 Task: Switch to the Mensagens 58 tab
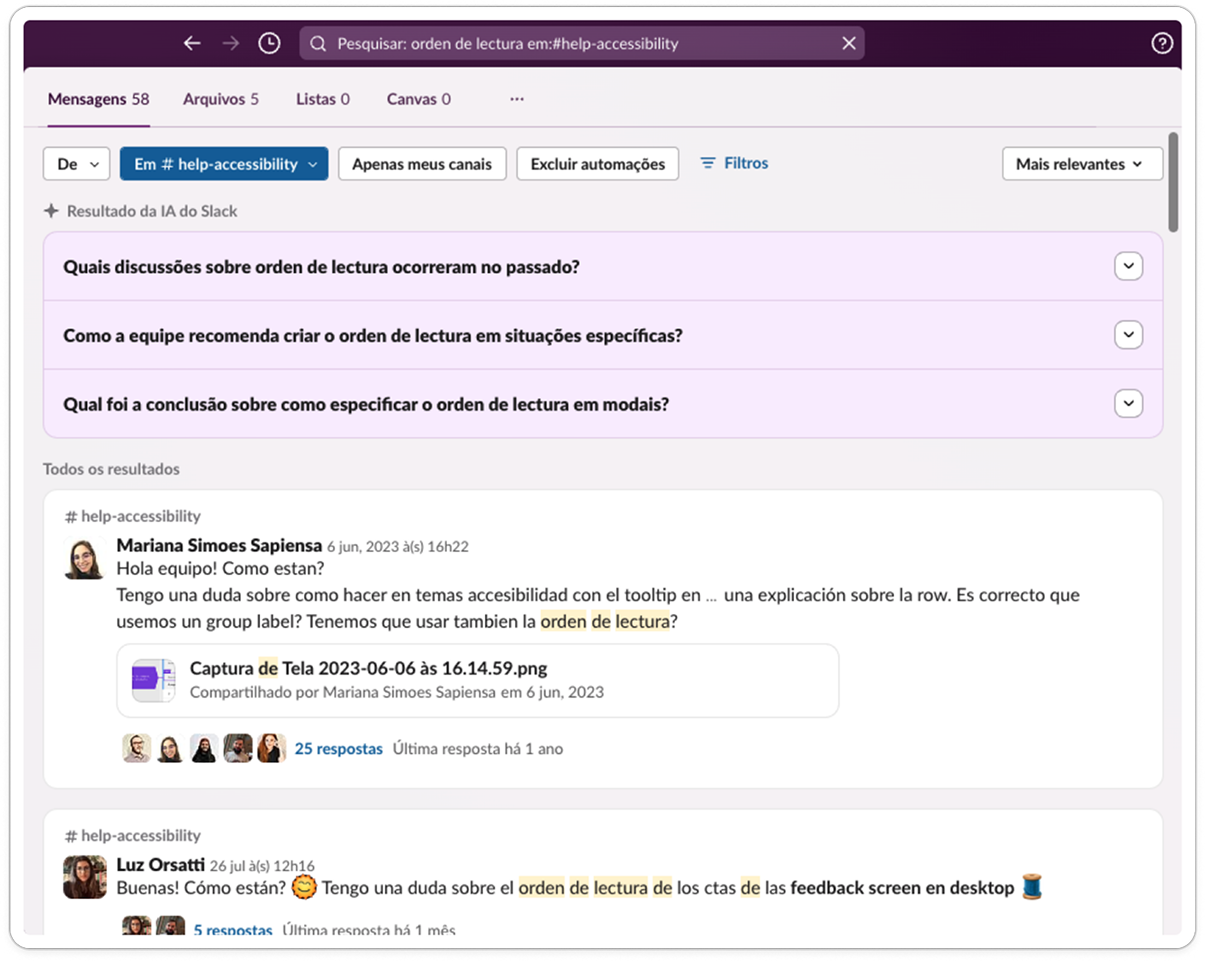(x=98, y=99)
